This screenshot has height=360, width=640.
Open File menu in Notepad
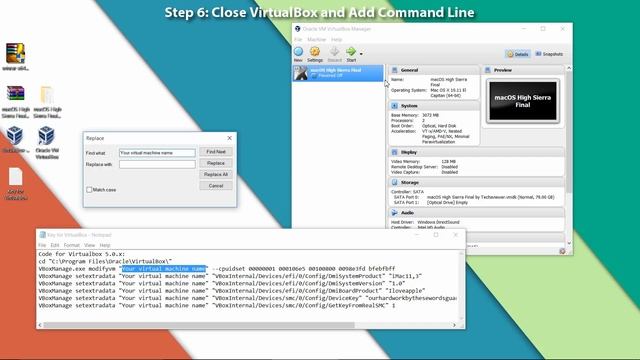[x=42, y=245]
